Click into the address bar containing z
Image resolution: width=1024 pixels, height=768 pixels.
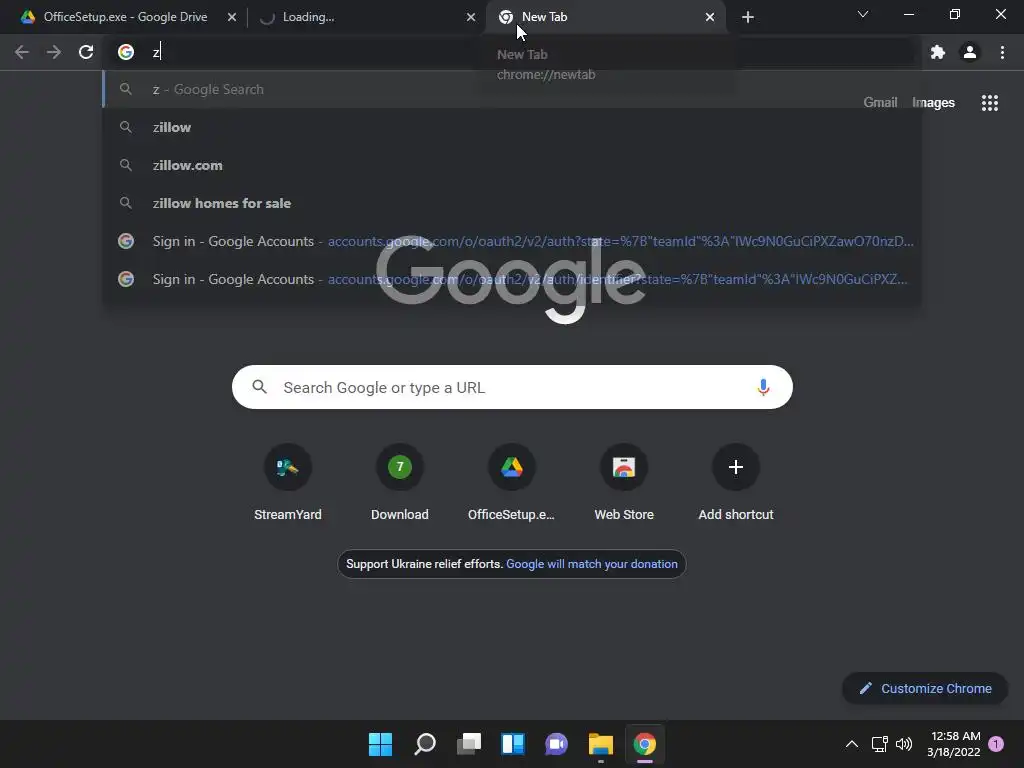tap(512, 52)
